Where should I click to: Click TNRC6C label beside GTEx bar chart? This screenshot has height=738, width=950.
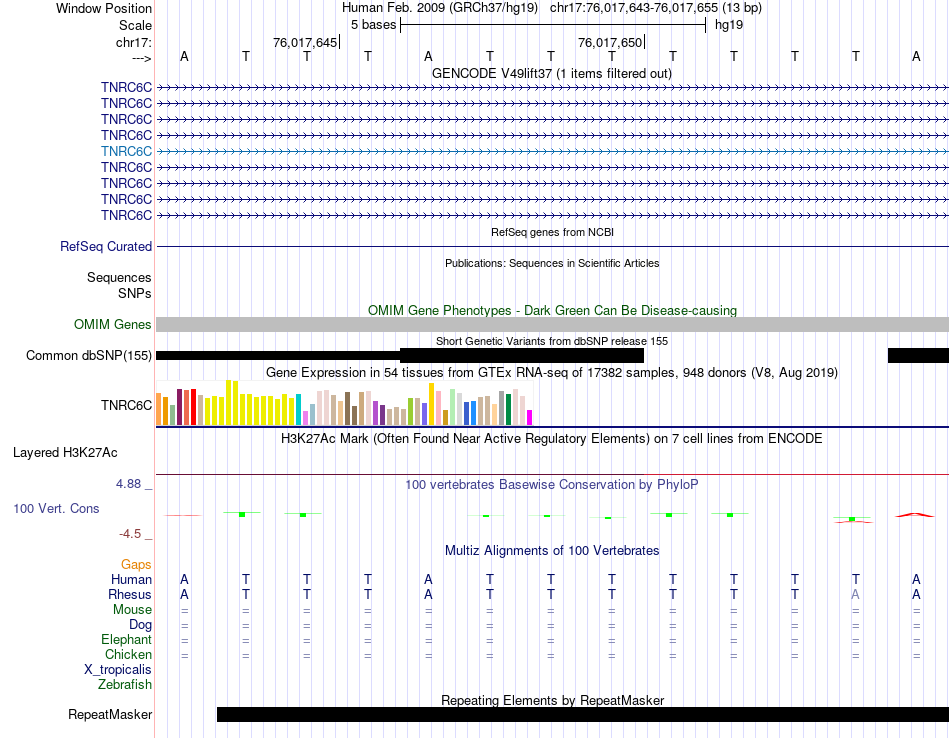pos(126,405)
